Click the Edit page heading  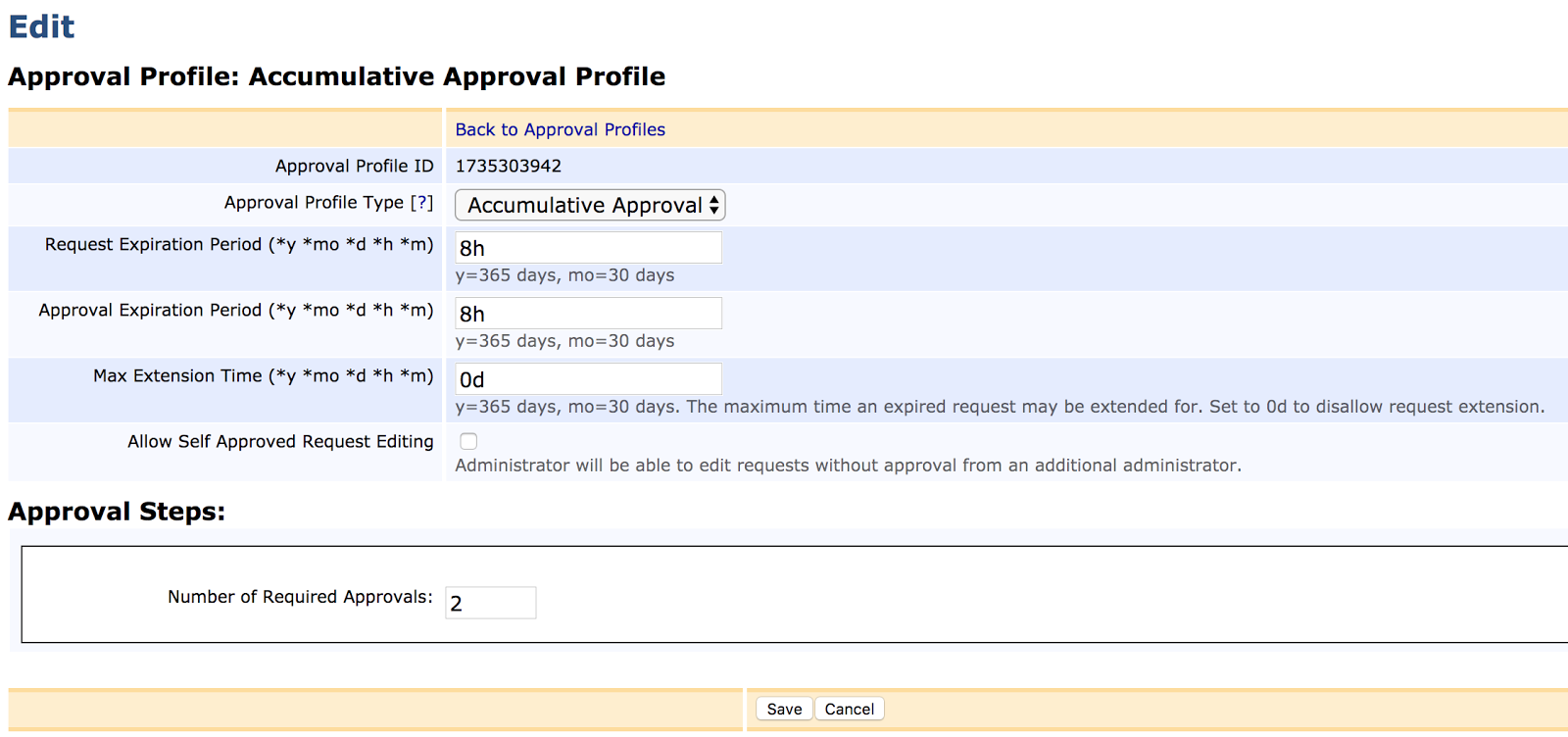point(40,26)
